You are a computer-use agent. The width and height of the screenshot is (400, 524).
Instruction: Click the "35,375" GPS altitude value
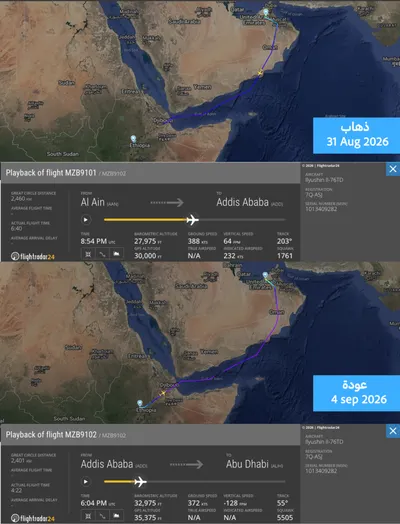click(x=145, y=518)
